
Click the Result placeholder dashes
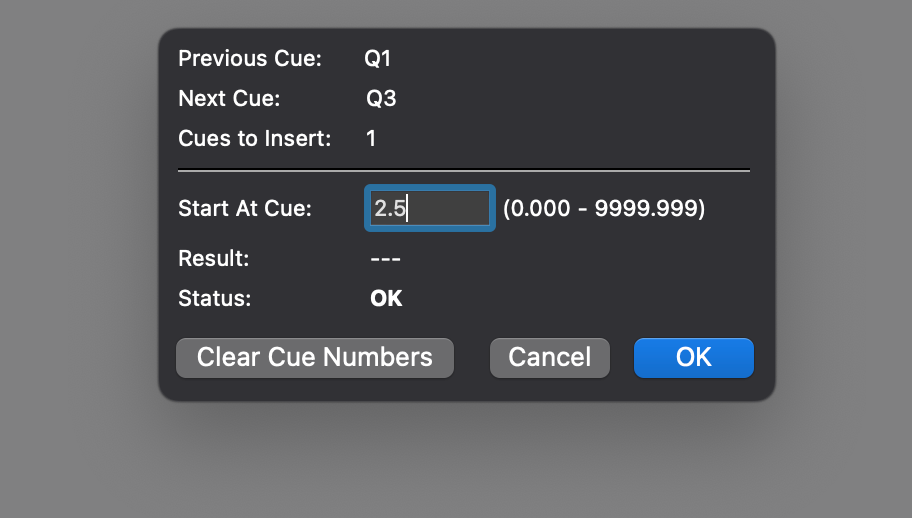pyautogui.click(x=385, y=258)
